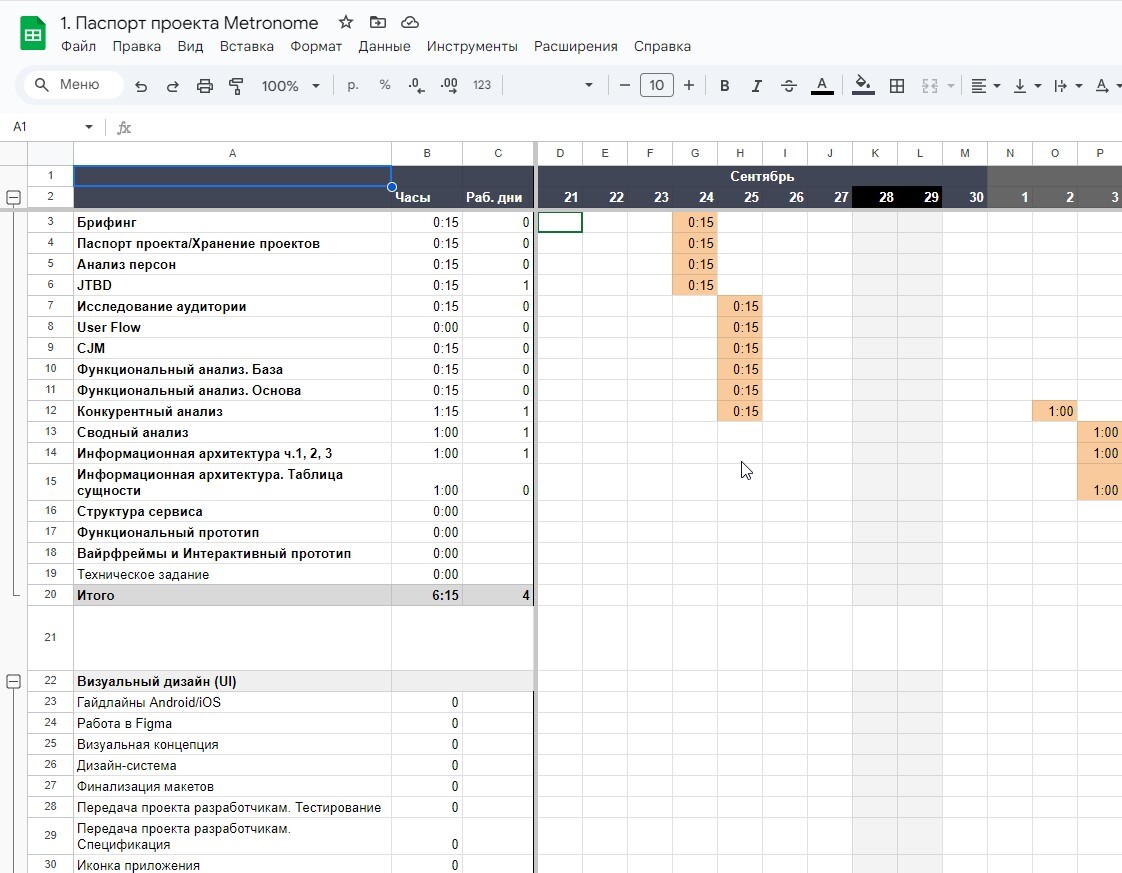Image resolution: width=1122 pixels, height=873 pixels.
Task: Toggle strikethrough formatting
Action: coord(789,86)
